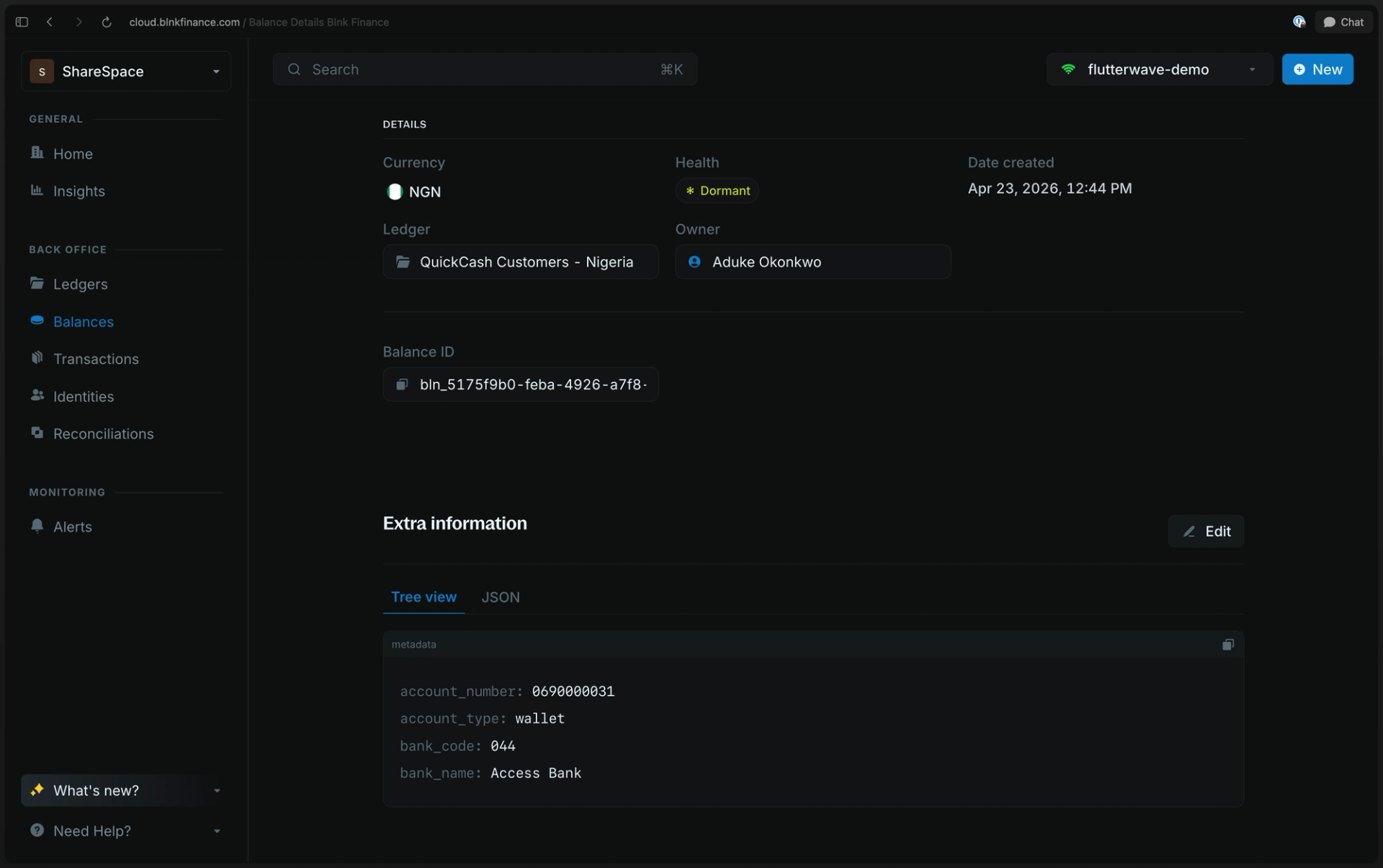The height and width of the screenshot is (868, 1383).
Task: Click the Ledgers folder icon in the sidebar
Action: (37, 282)
